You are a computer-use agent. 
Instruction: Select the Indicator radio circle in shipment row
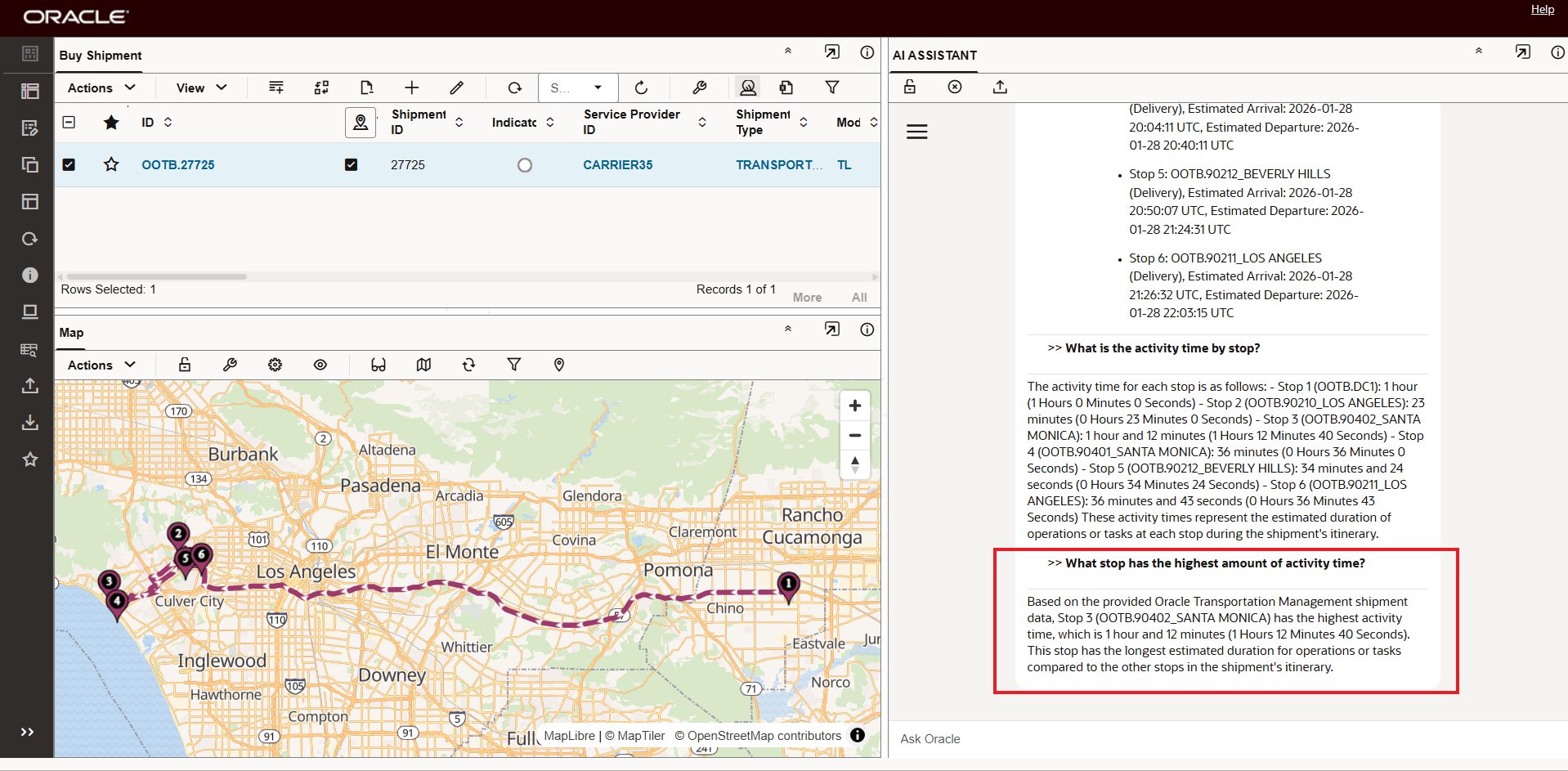525,165
